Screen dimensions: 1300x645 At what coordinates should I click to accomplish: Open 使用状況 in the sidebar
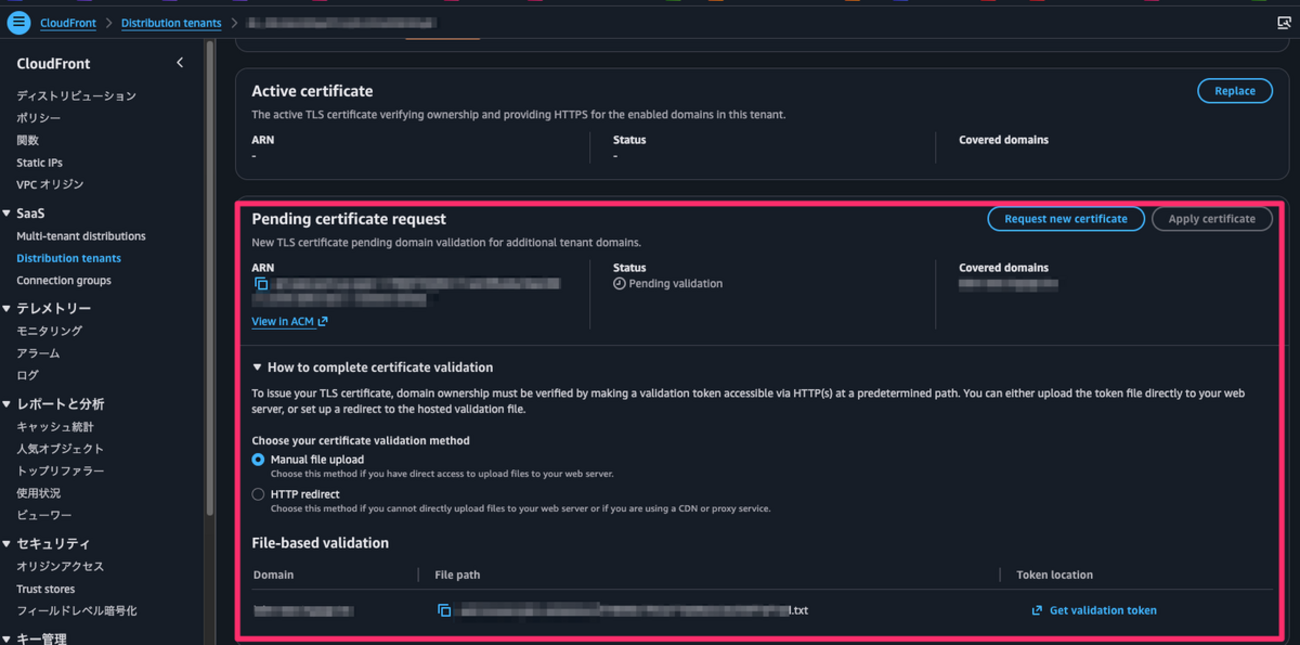pyautogui.click(x=38, y=493)
